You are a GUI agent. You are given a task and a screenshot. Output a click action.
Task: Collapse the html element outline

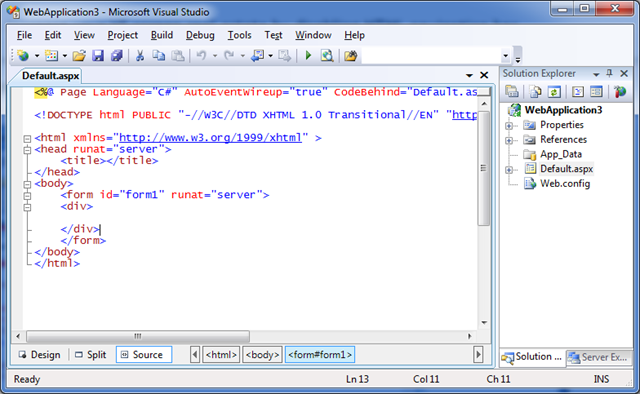click(x=27, y=139)
